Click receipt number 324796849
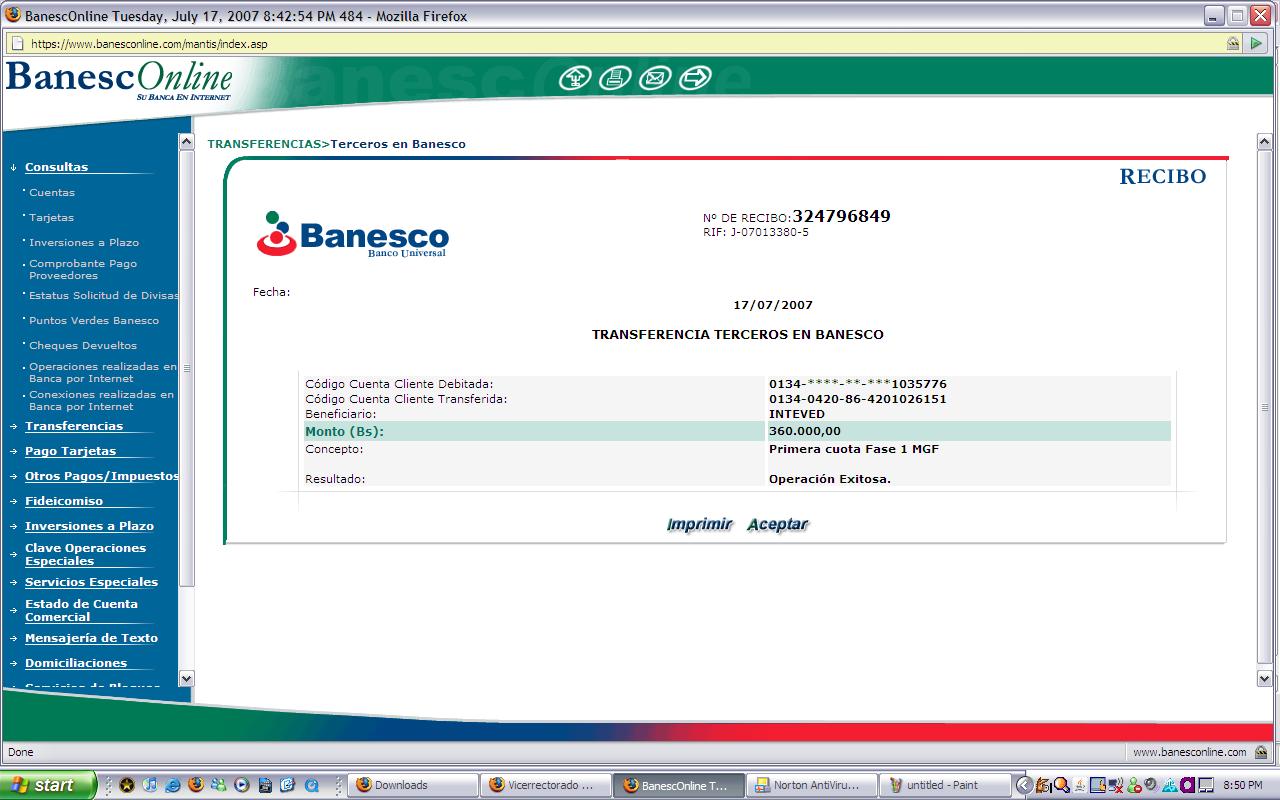The height and width of the screenshot is (800, 1280). [x=841, y=216]
